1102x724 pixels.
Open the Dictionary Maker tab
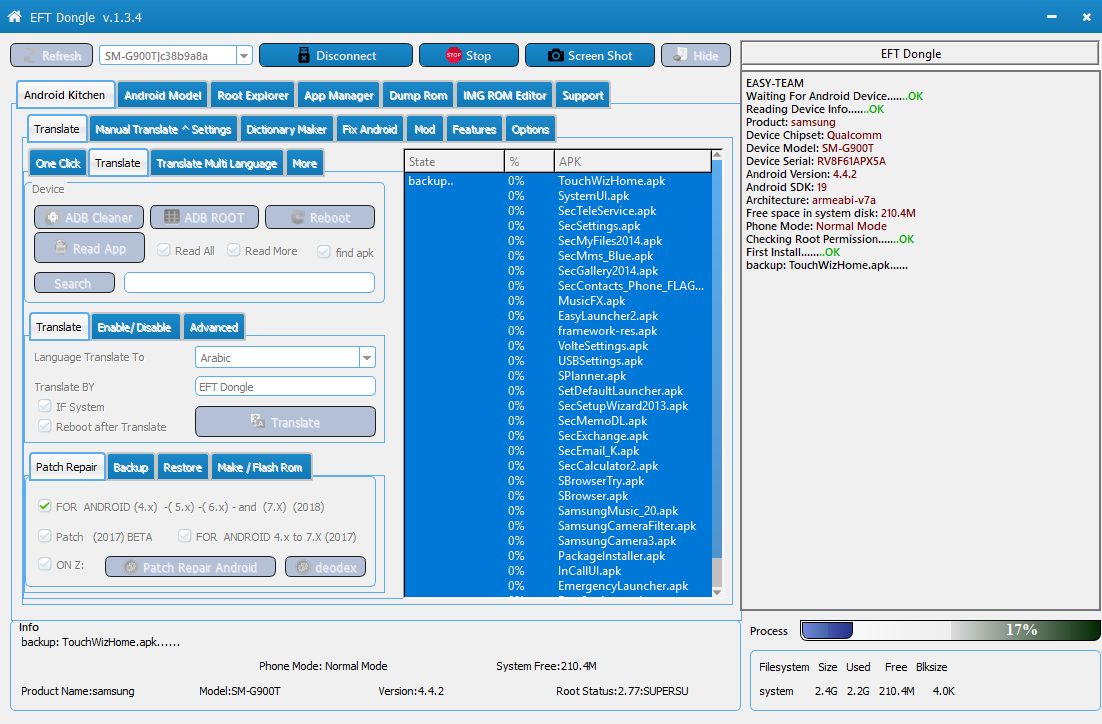tap(286, 129)
